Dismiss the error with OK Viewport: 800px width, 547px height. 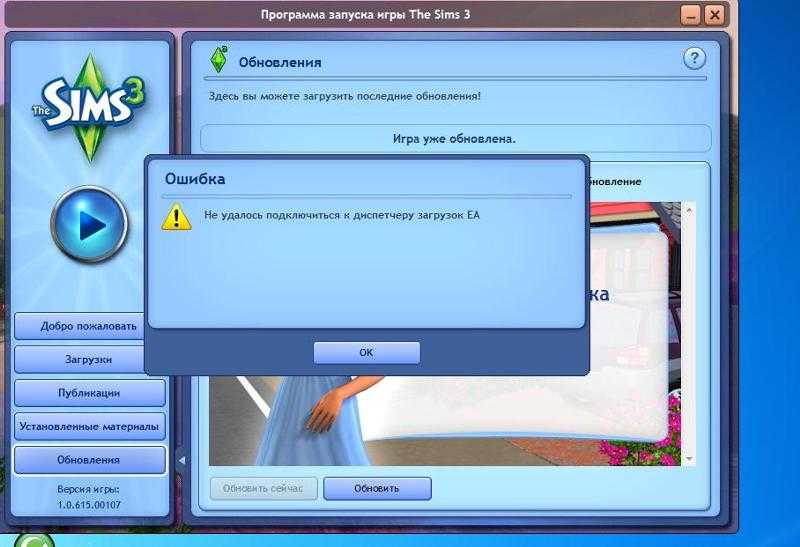tap(366, 353)
